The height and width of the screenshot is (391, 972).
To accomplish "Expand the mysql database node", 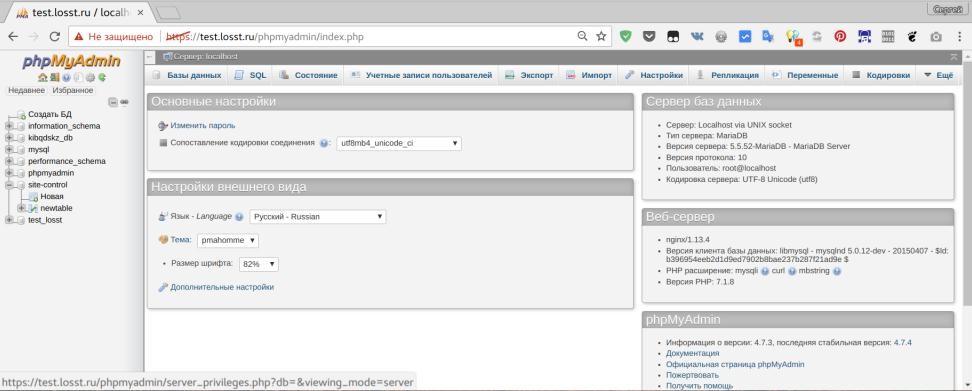I will pyautogui.click(x=9, y=149).
